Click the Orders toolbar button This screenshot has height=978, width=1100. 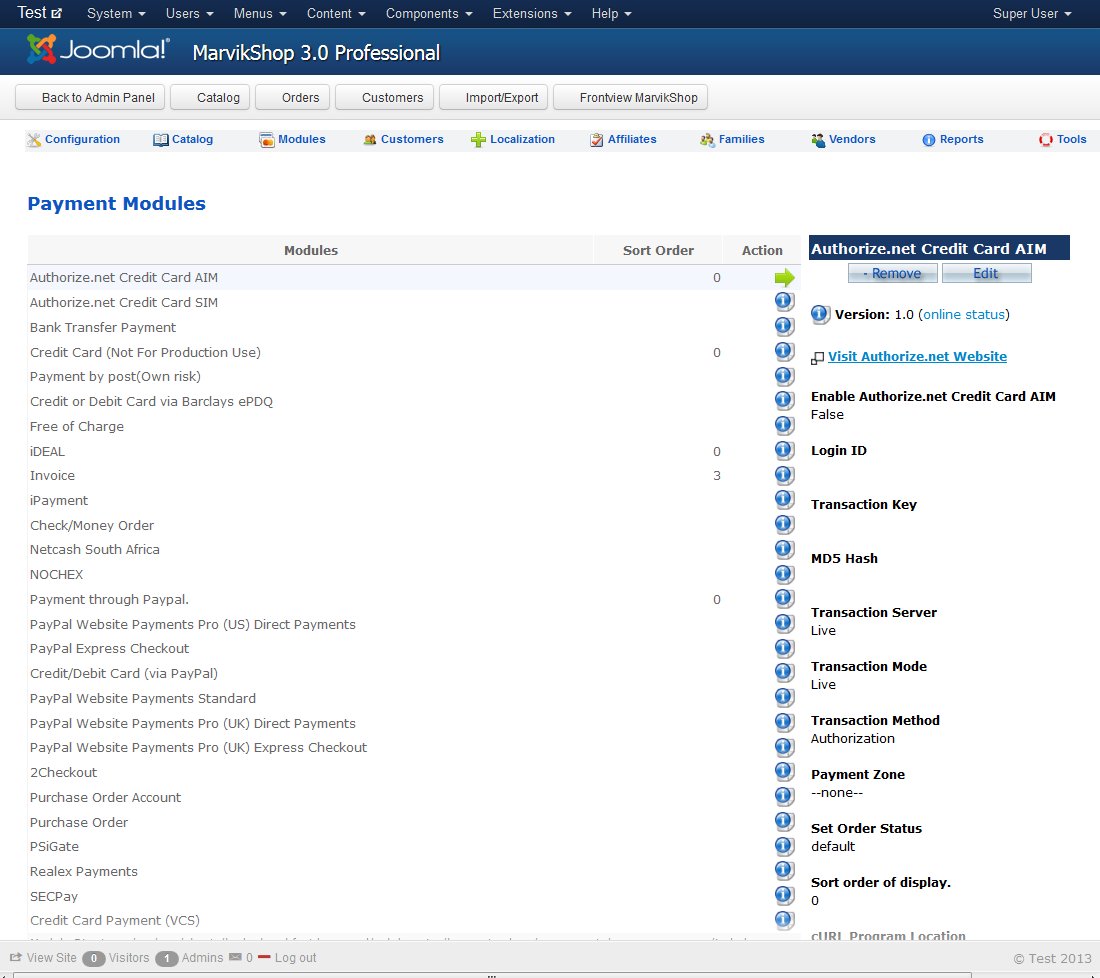click(293, 98)
